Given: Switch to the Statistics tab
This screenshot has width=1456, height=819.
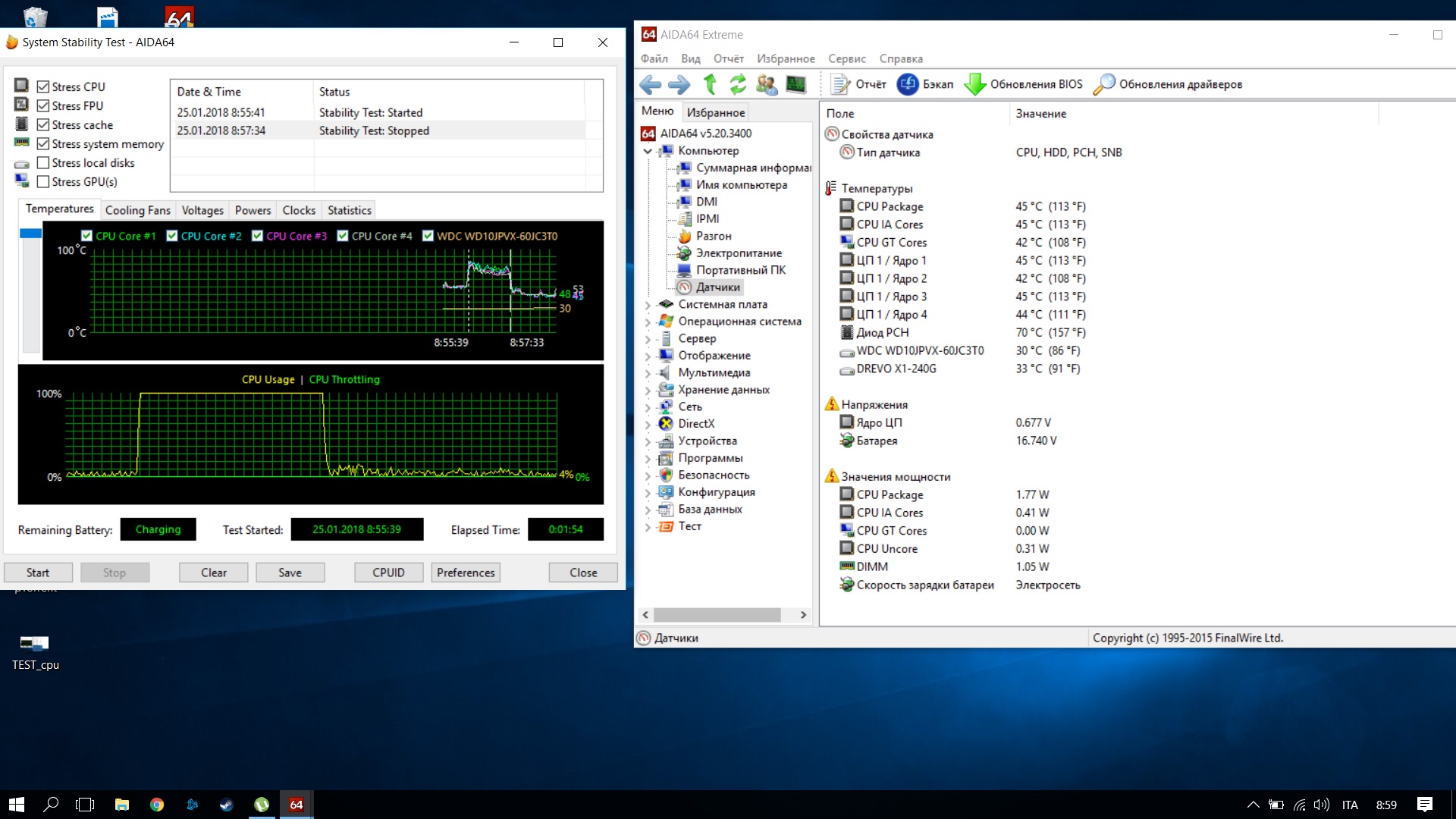Looking at the screenshot, I should point(350,210).
